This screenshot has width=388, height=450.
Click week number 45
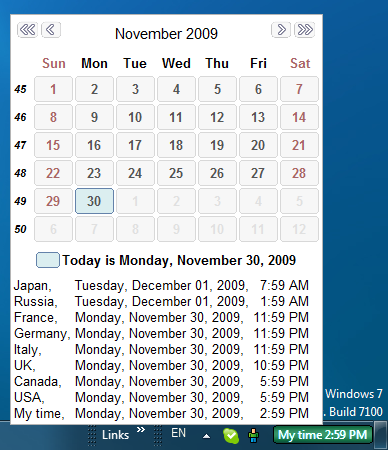(x=20, y=89)
